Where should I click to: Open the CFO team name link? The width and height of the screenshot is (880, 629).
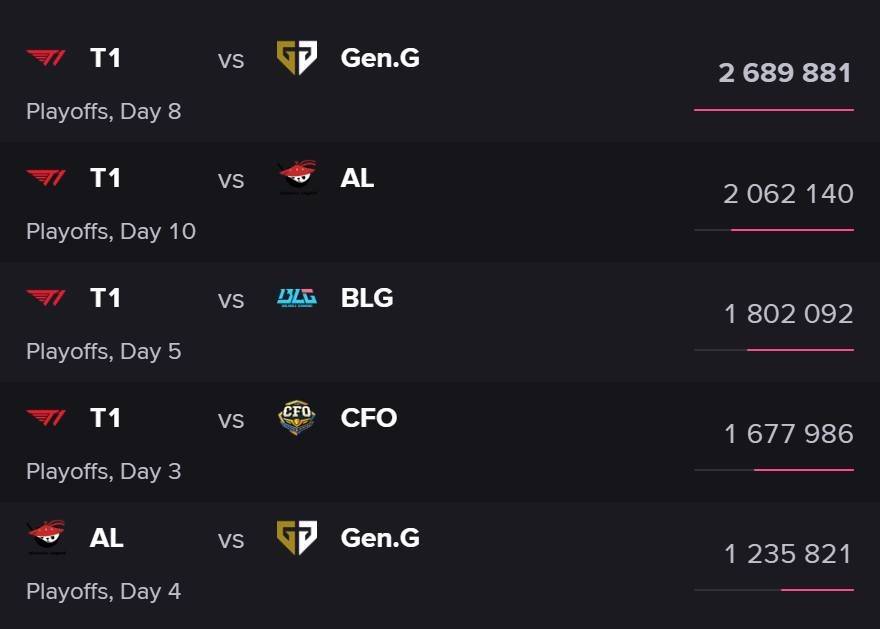click(369, 418)
